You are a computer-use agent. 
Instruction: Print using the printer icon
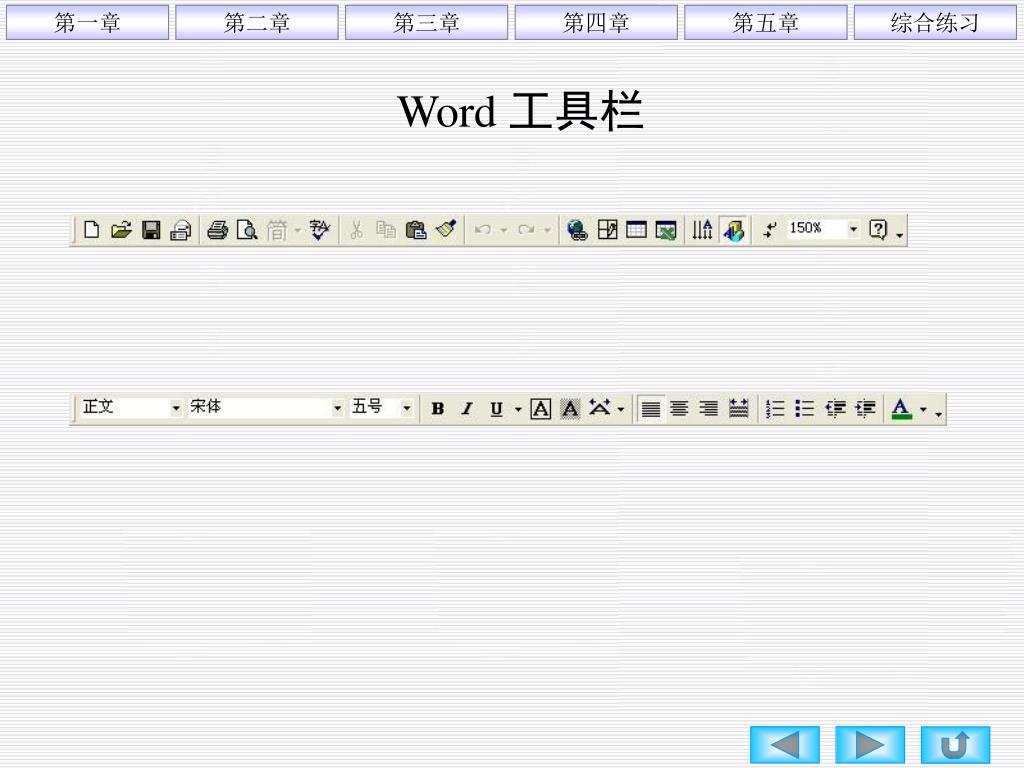[x=217, y=230]
